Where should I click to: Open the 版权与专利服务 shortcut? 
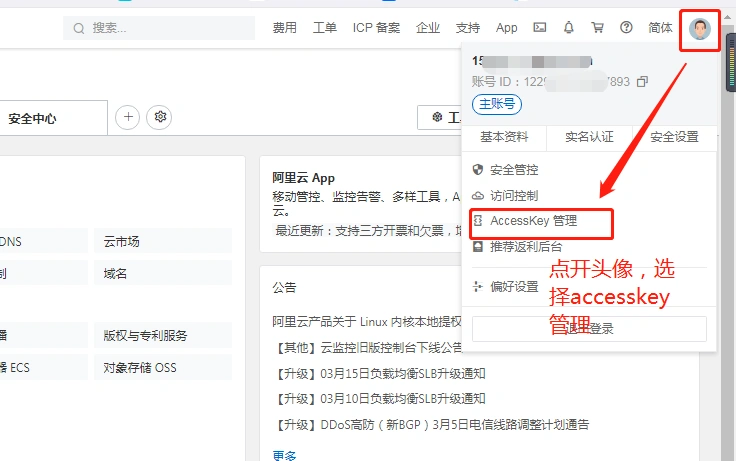coord(163,335)
